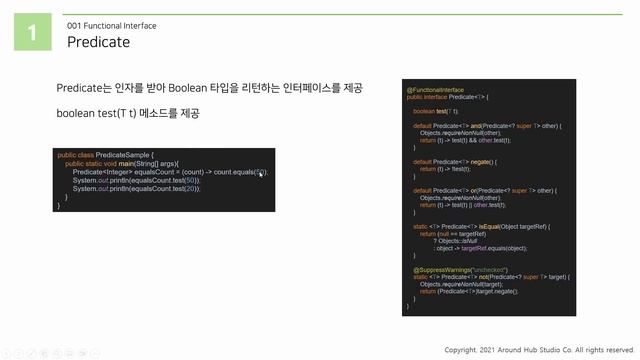Click the 'default Predicate<T> and(...)' method line
Image resolution: width=640 pixels, height=360 pixels.
(487, 126)
